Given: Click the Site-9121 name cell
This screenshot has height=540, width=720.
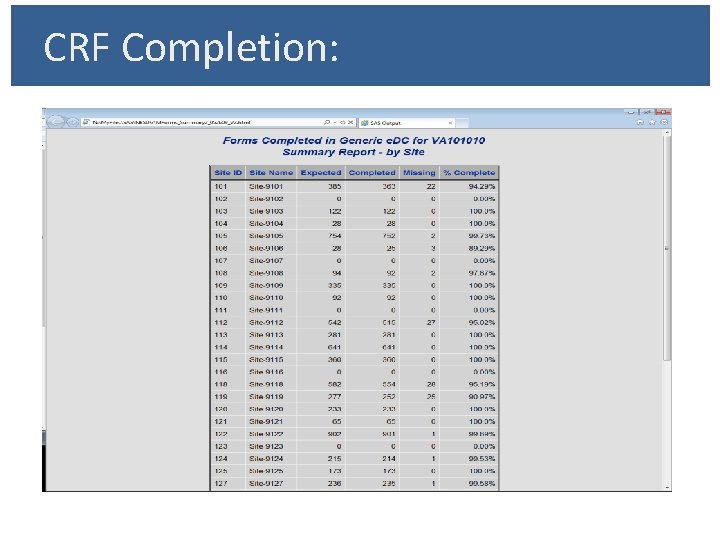Looking at the screenshot, I should (x=266, y=422).
